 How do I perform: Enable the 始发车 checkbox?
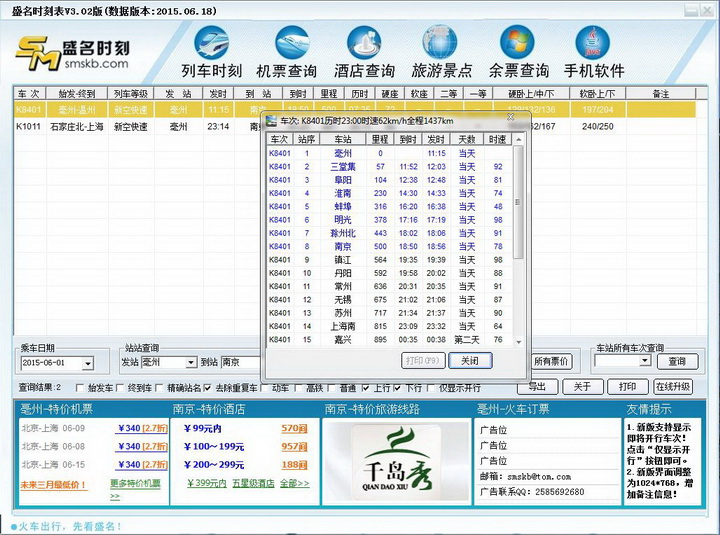click(x=79, y=388)
